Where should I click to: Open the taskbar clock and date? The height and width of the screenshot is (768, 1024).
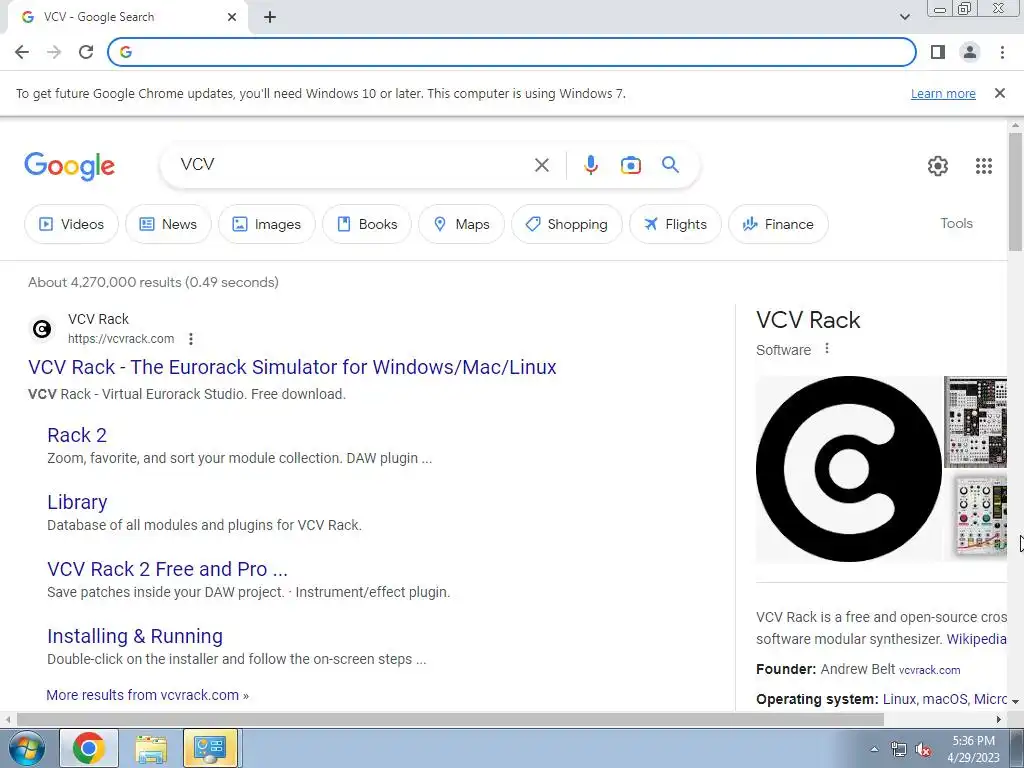coord(973,749)
